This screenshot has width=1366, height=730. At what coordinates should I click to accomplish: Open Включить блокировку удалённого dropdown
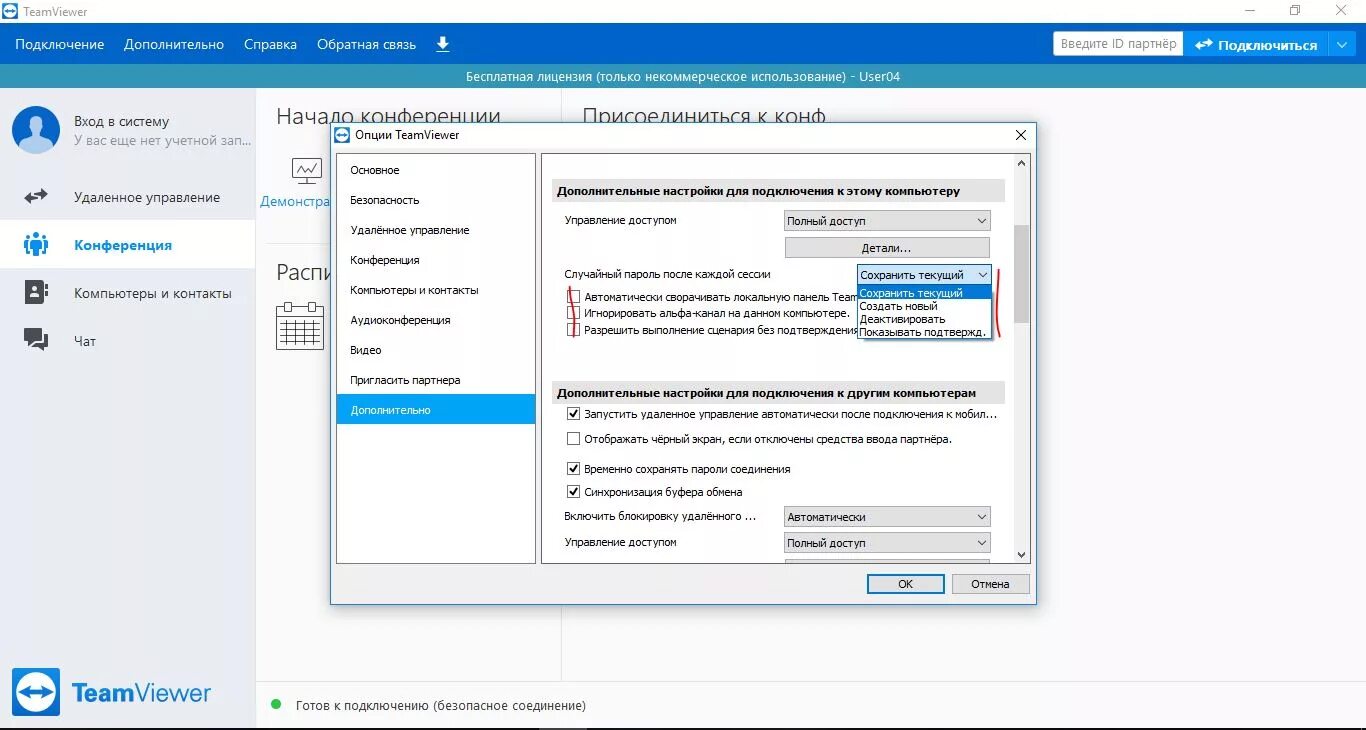click(887, 517)
